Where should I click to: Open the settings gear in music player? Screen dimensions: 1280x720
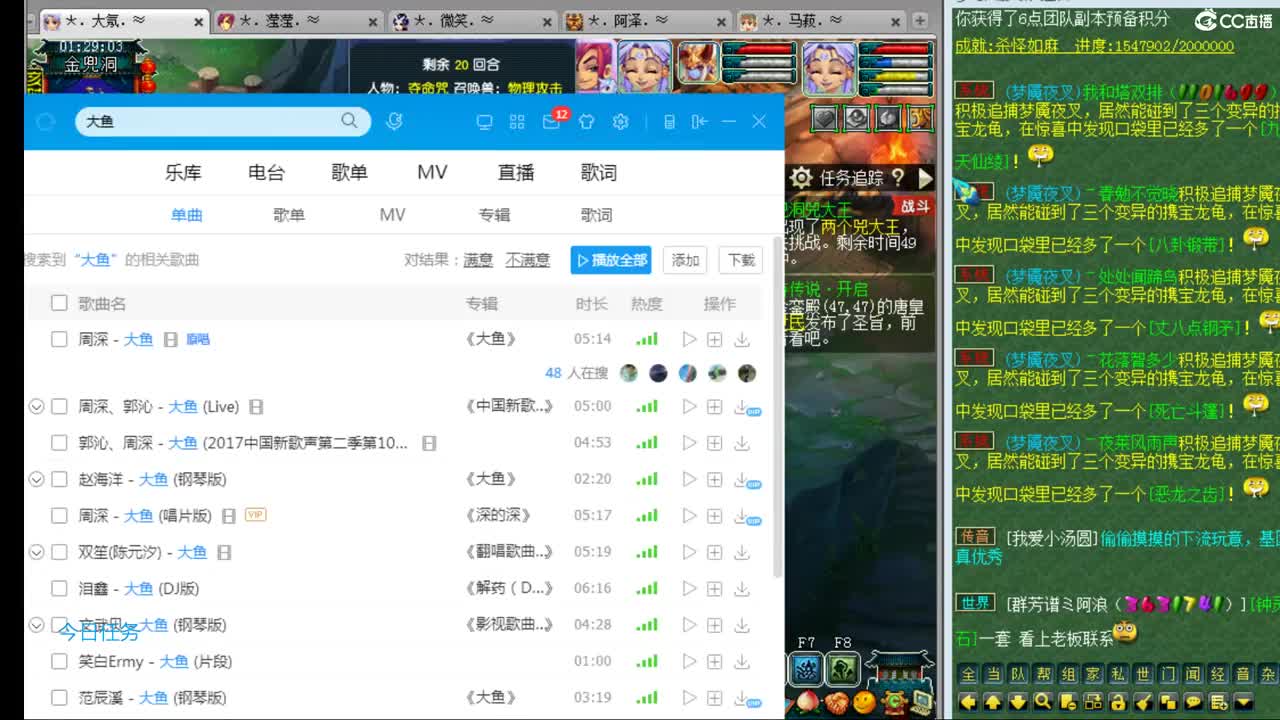coord(621,122)
